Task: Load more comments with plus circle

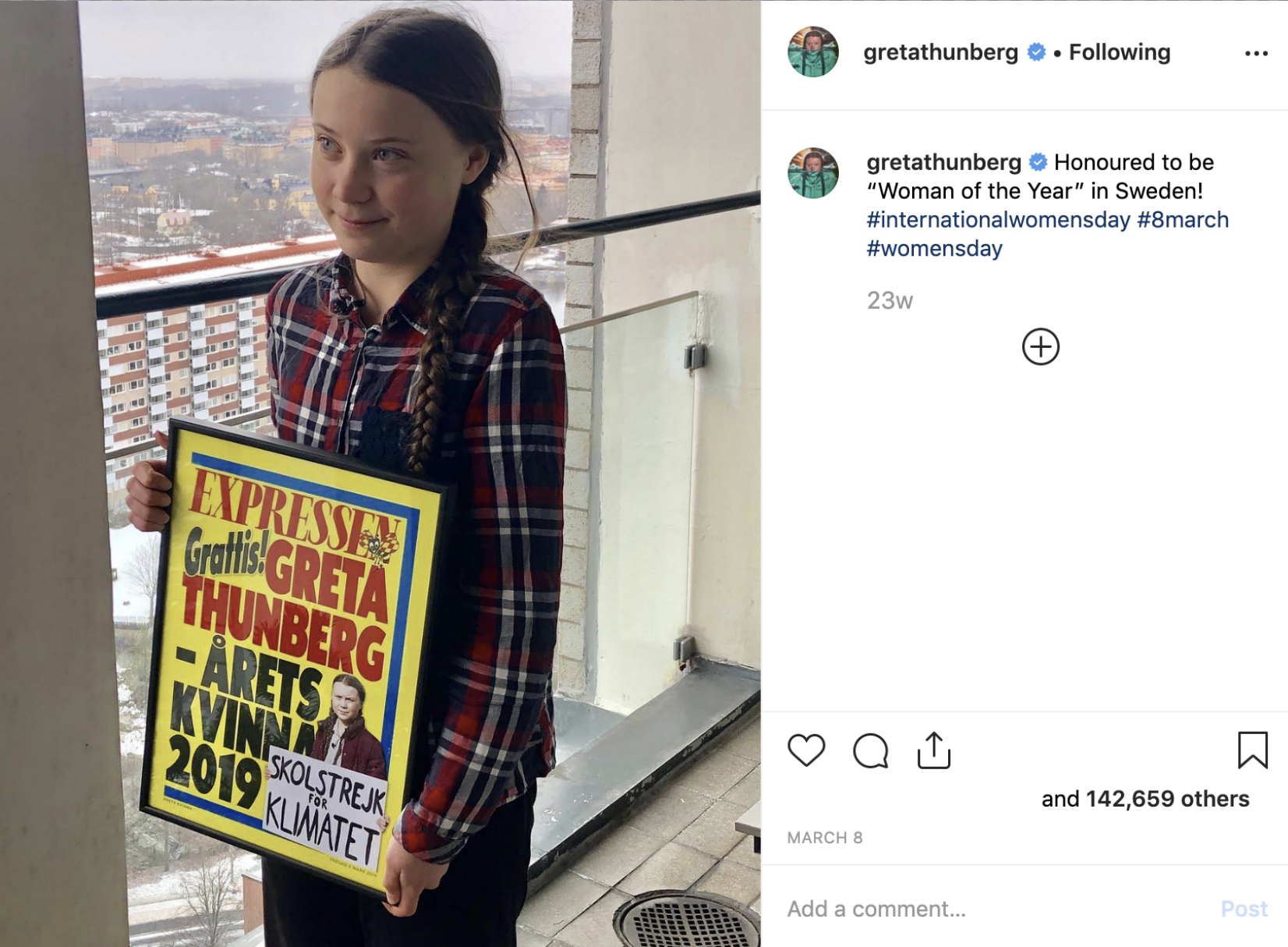Action: tap(1041, 346)
